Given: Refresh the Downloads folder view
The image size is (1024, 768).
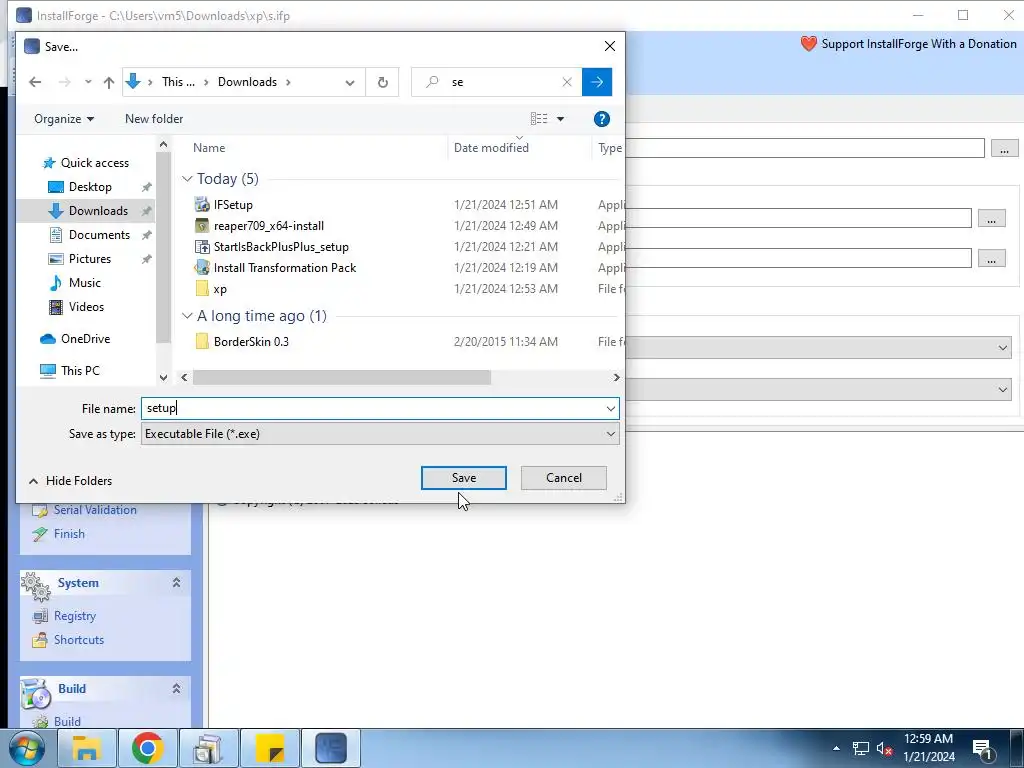Looking at the screenshot, I should click(383, 82).
